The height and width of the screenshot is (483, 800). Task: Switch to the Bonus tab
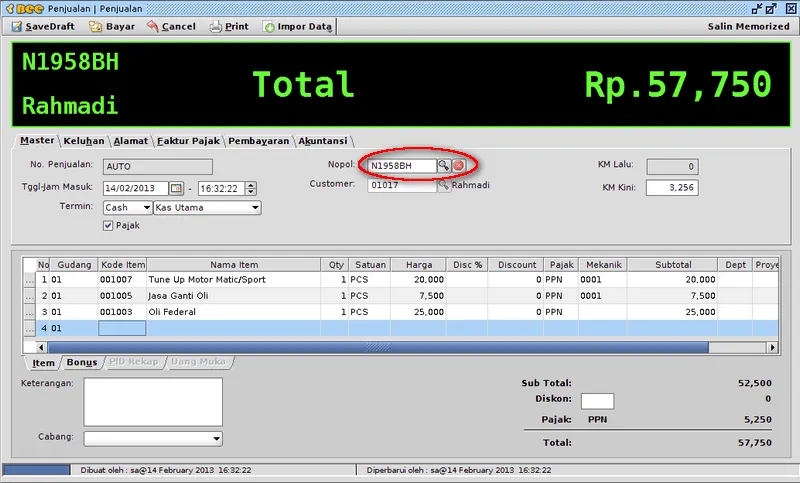[81, 362]
